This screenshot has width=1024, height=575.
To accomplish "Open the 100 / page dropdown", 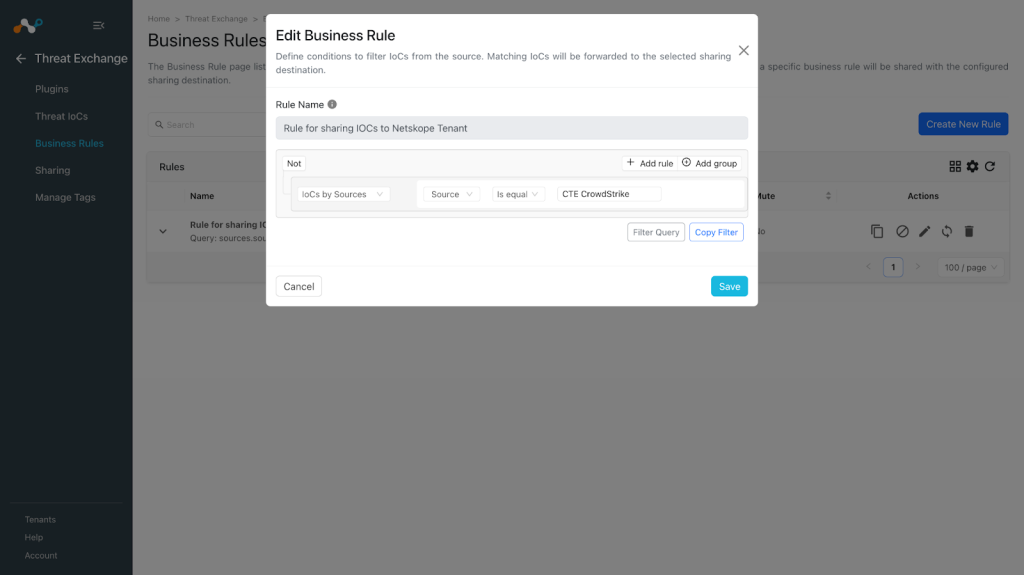I will pos(970,267).
